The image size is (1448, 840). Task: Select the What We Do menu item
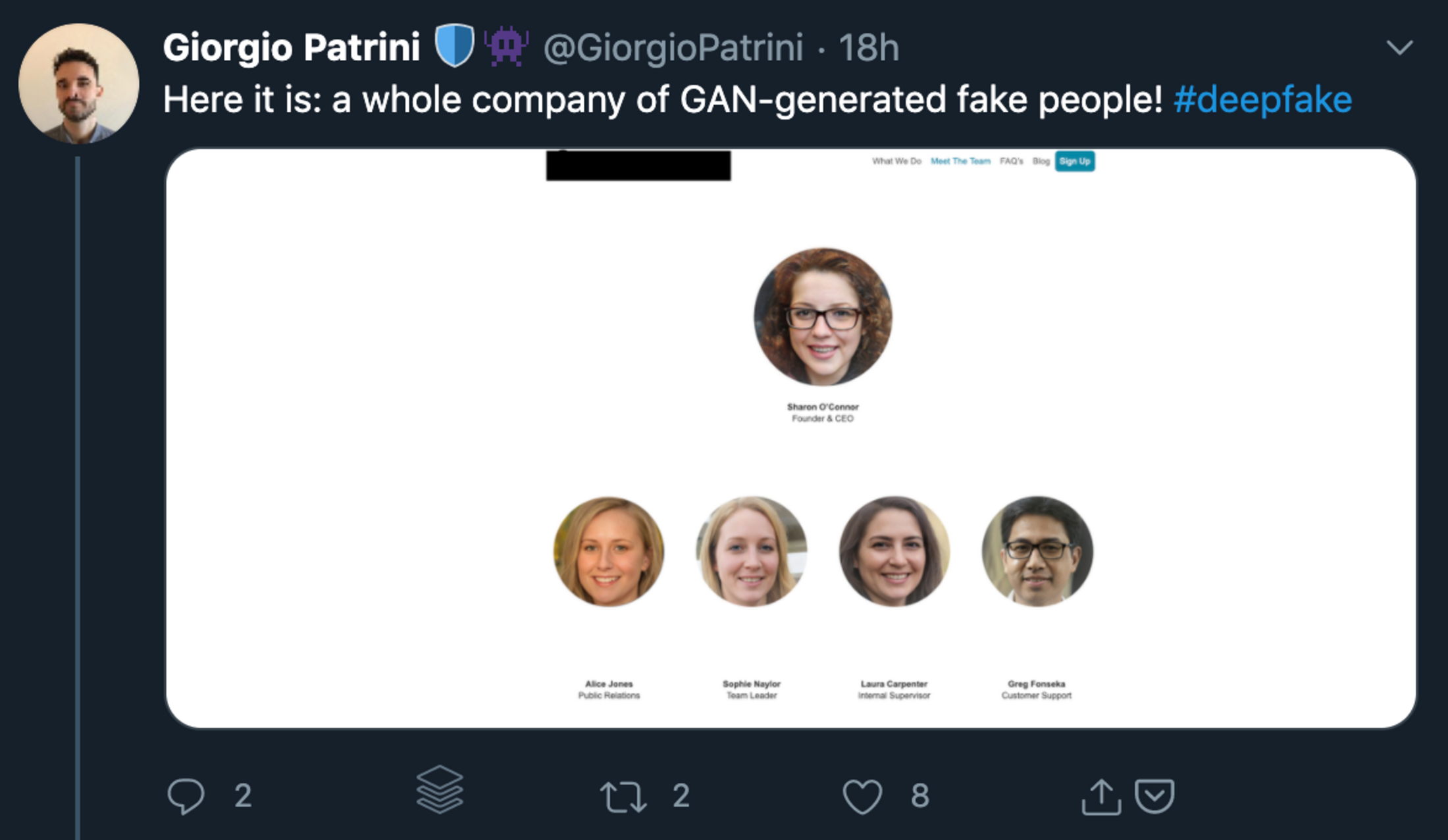[896, 161]
